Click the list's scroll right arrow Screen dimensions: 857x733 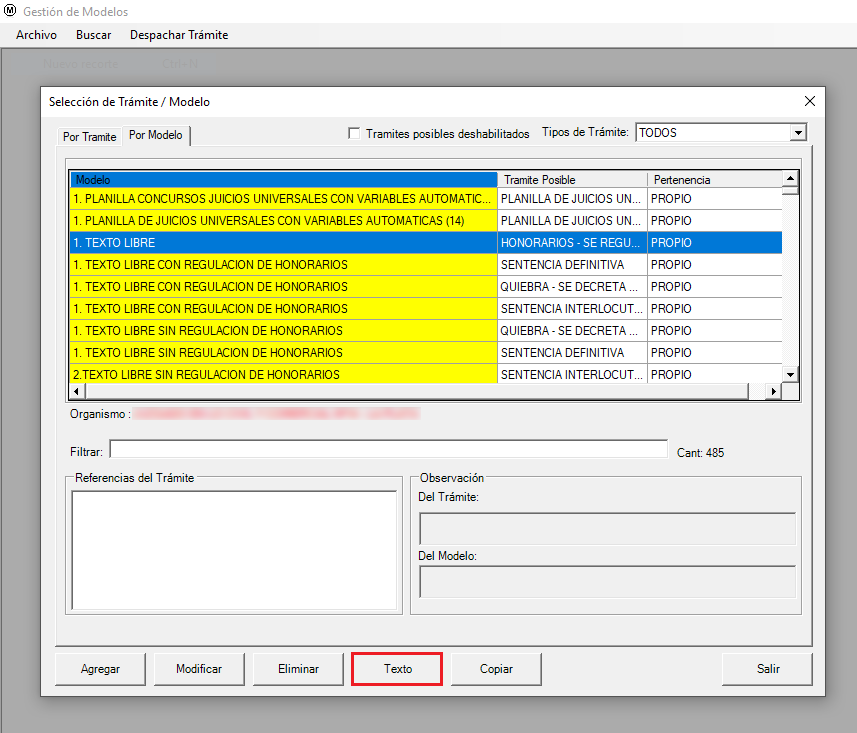click(773, 391)
